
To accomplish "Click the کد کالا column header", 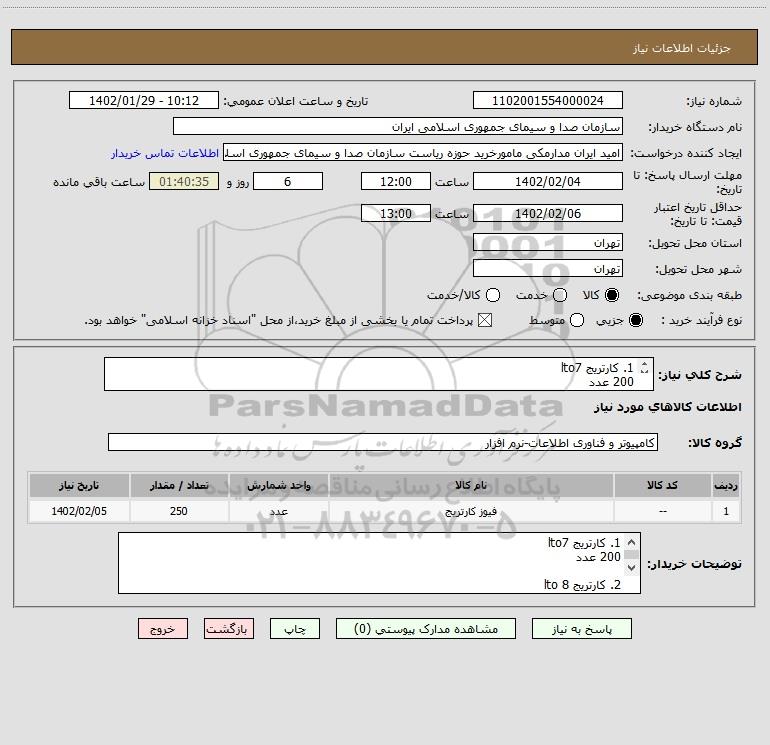I will [662, 485].
